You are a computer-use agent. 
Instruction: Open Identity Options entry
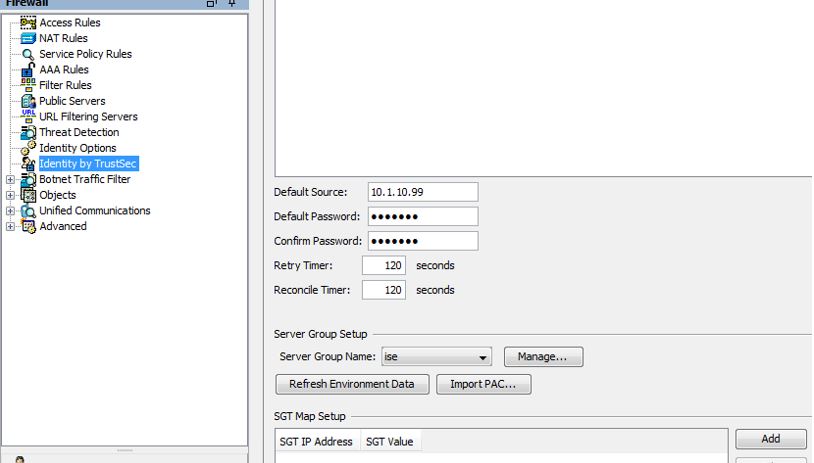pos(78,148)
